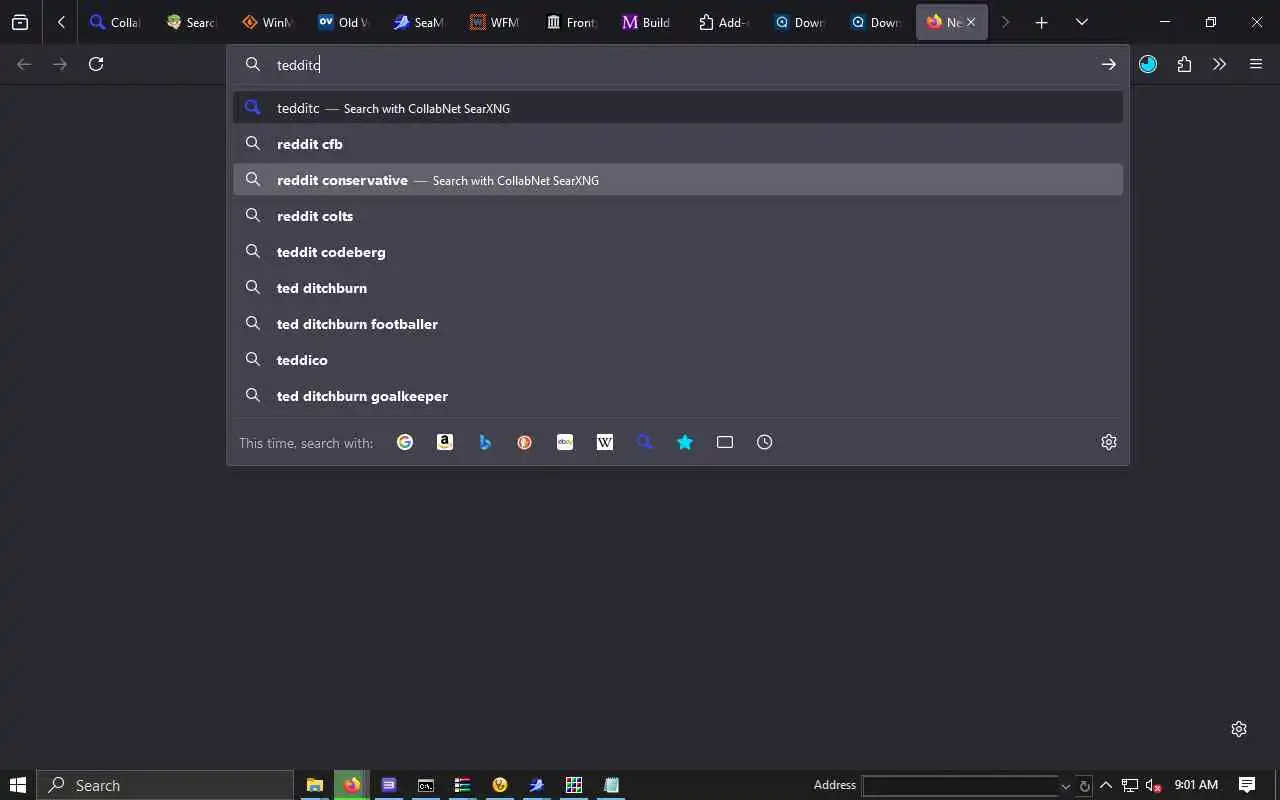The width and height of the screenshot is (1280, 800).
Task: Open the list all tabs dropdown
Action: 1081,22
